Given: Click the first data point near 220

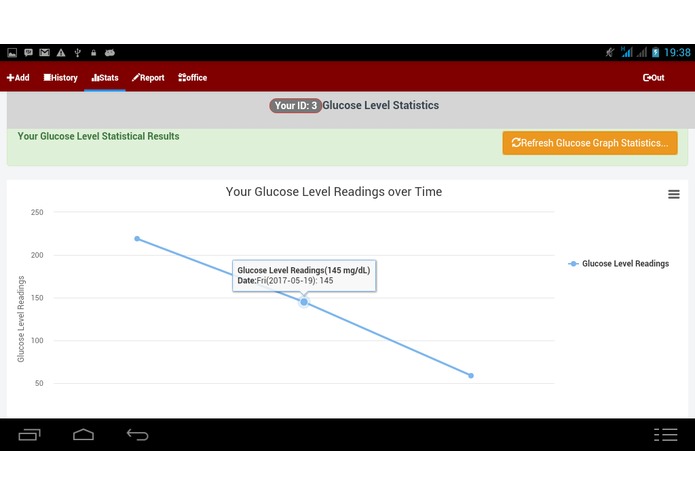Looking at the screenshot, I should point(137,239).
